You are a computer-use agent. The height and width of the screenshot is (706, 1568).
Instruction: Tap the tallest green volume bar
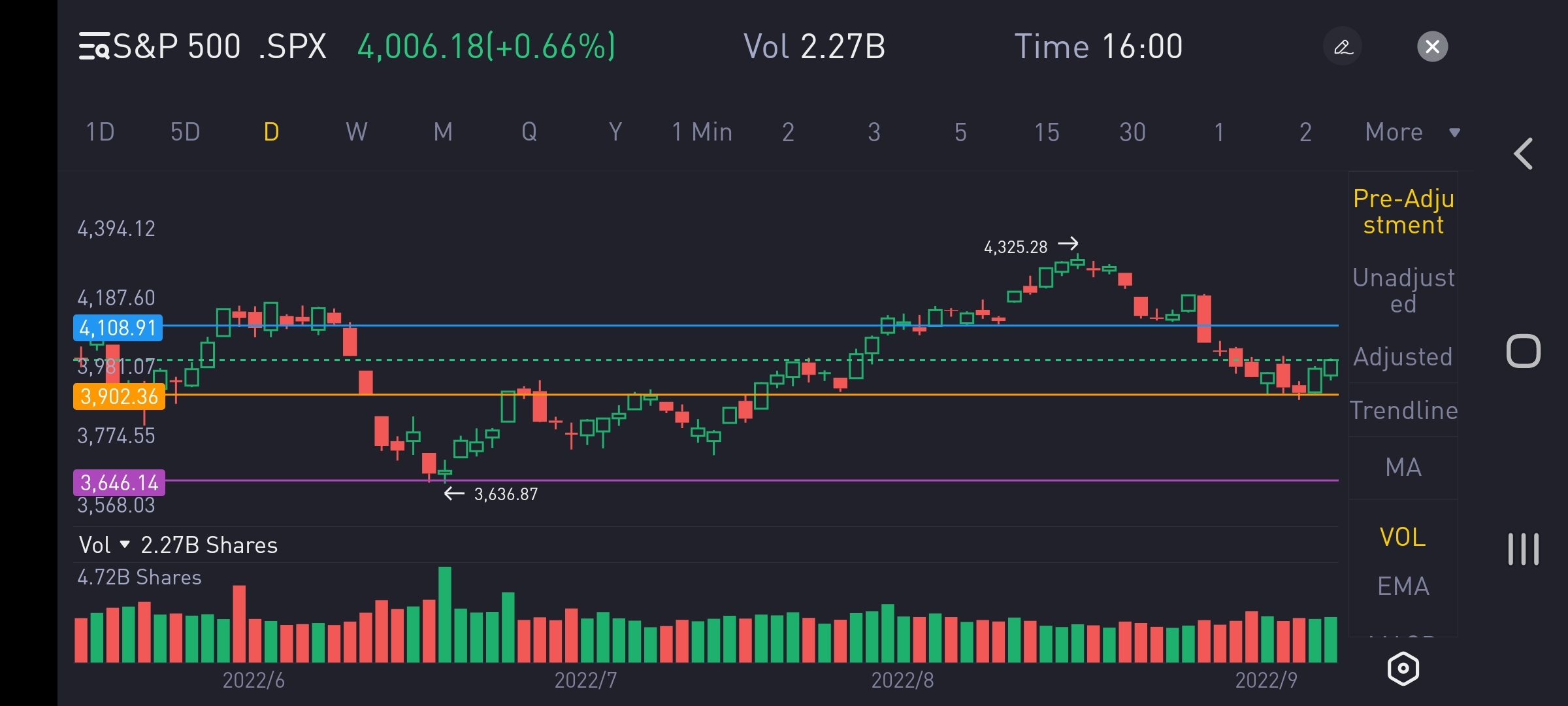pyautogui.click(x=445, y=614)
